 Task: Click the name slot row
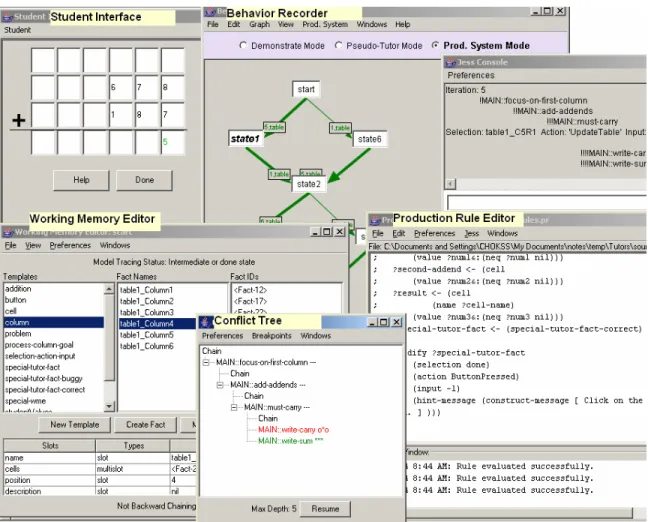point(100,458)
